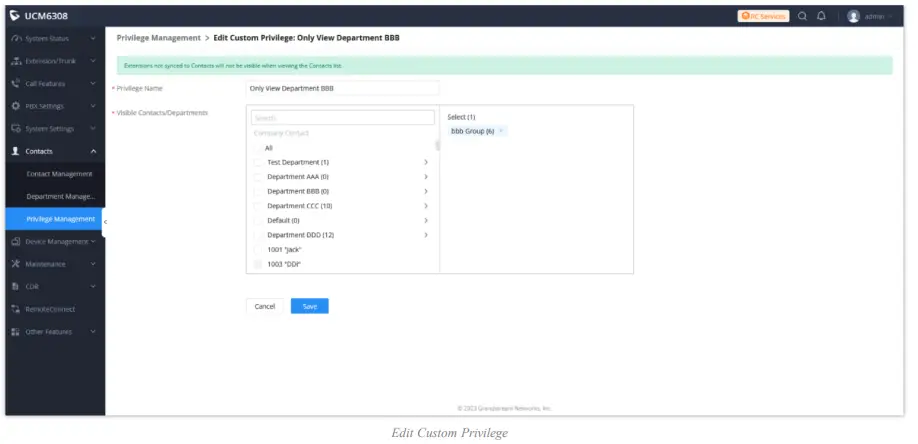The width and height of the screenshot is (918, 444).
Task: Click the Device Management sidebar icon
Action: (x=16, y=241)
